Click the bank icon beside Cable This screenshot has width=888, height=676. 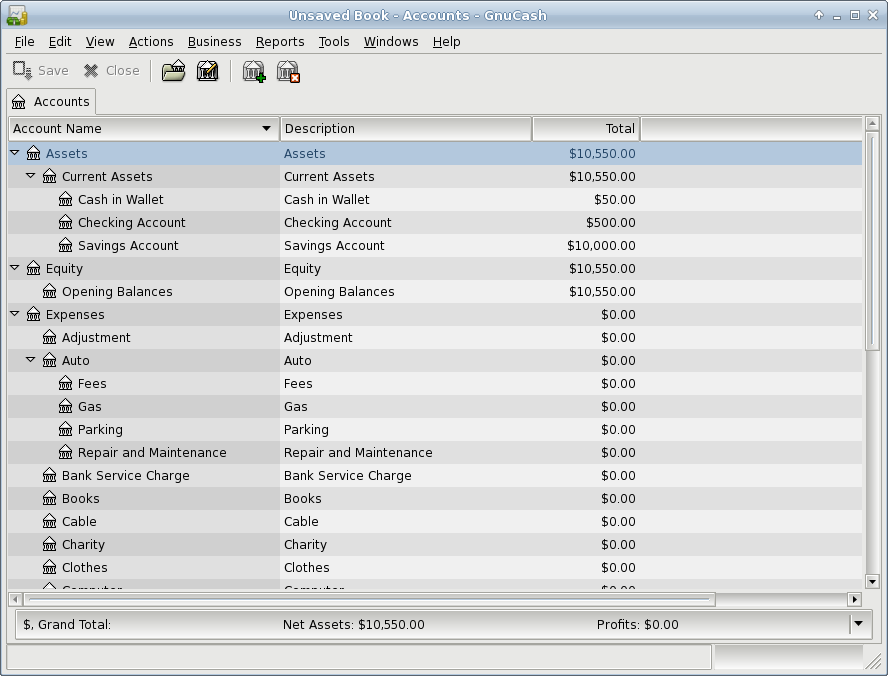[x=49, y=521]
